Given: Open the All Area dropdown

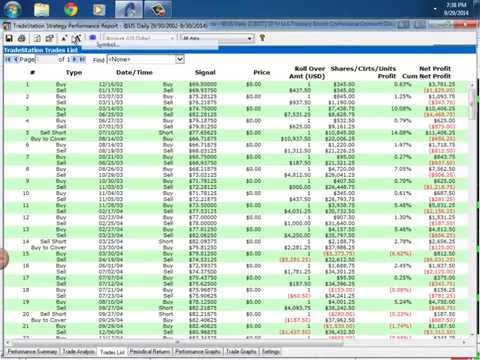Looking at the screenshot, I should point(217,38).
